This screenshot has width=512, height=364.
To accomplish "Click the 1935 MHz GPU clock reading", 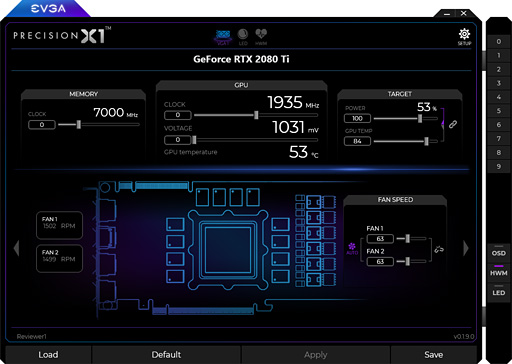I will coord(293,102).
